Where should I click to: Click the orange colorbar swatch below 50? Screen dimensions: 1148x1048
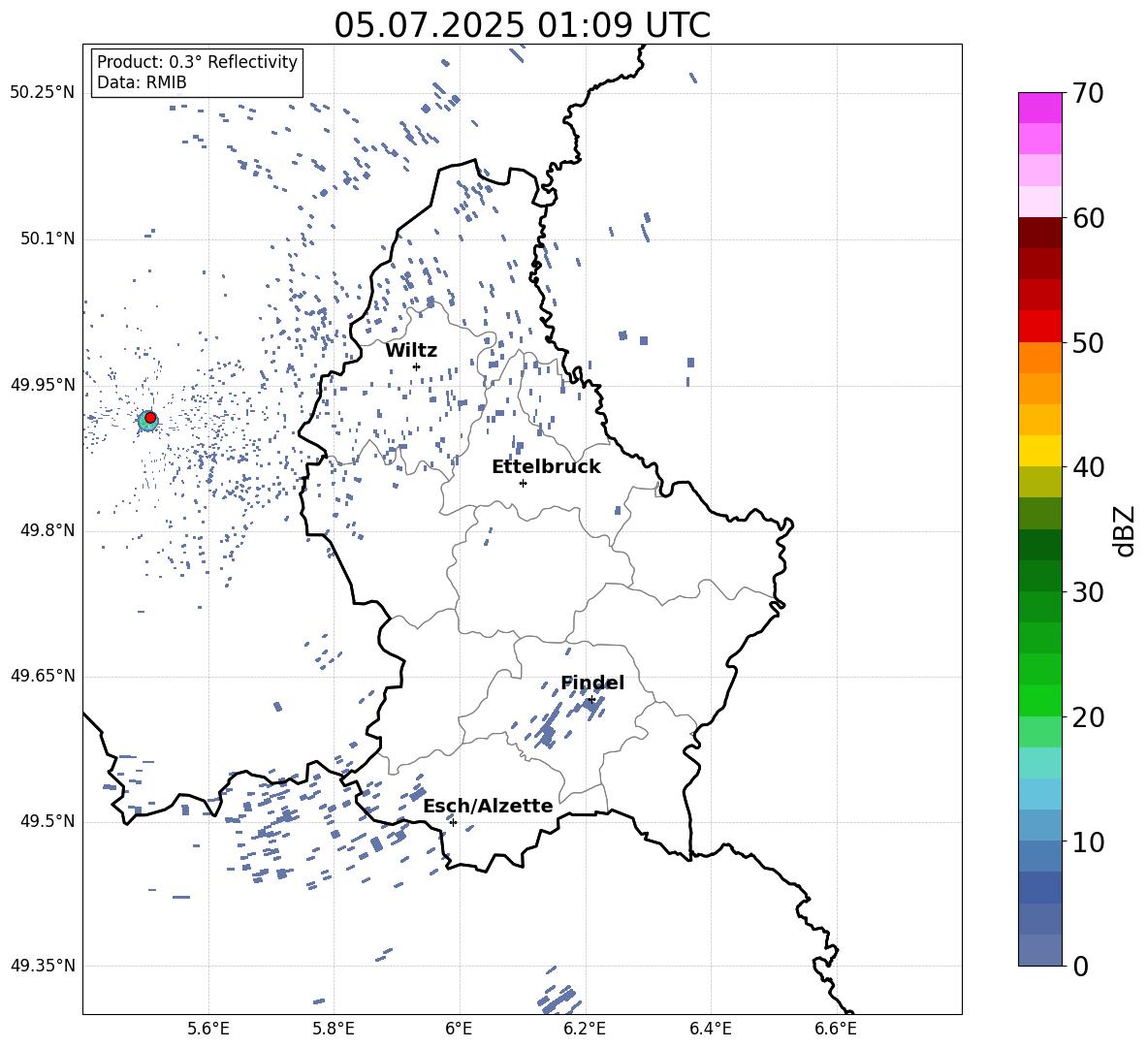[1039, 358]
